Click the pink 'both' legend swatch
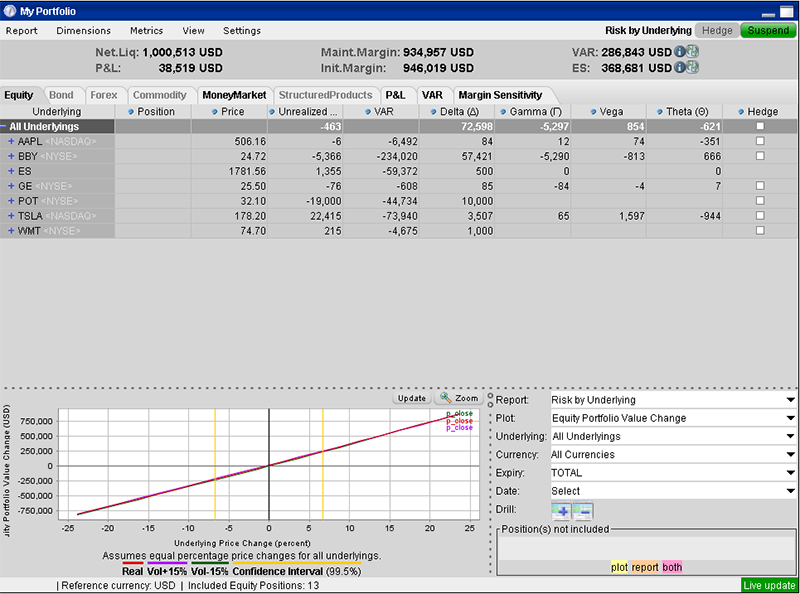The width and height of the screenshot is (800, 594). [x=671, y=567]
